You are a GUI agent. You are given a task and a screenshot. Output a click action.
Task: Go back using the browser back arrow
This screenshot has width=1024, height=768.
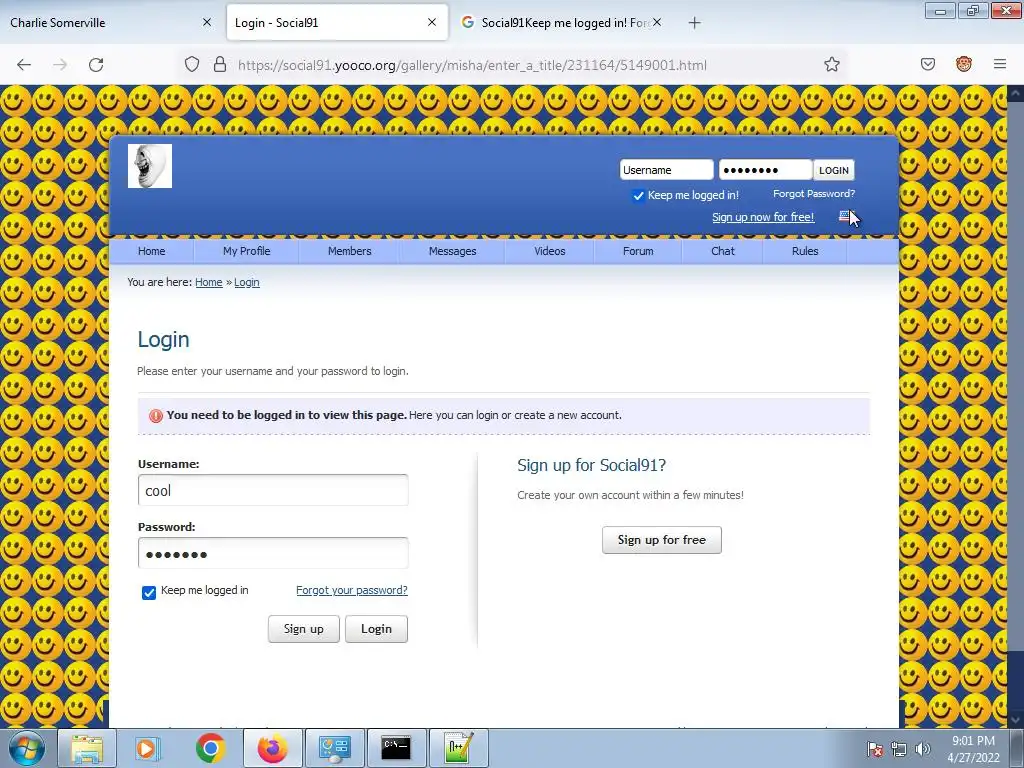pyautogui.click(x=24, y=65)
